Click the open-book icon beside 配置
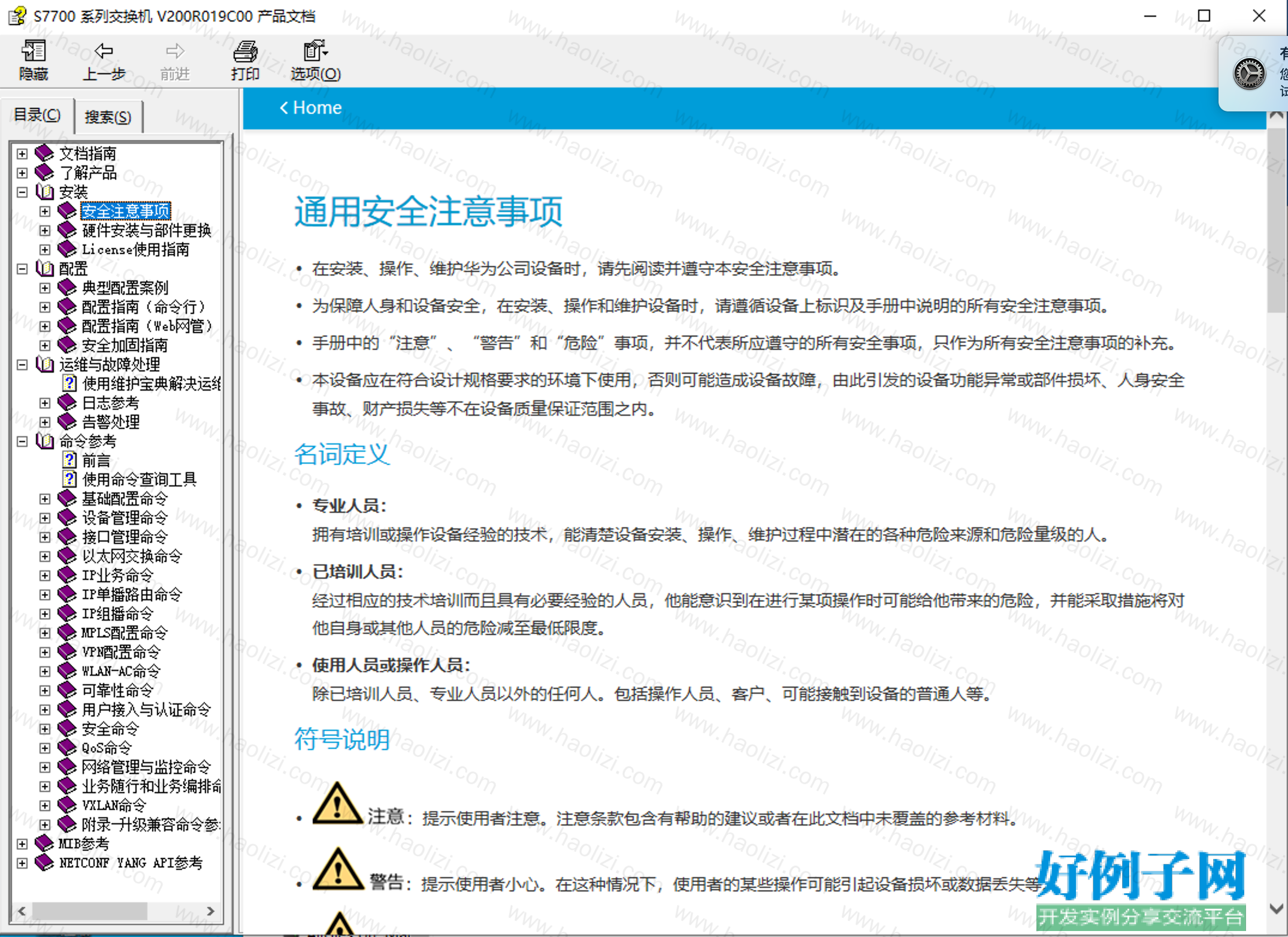 45,268
